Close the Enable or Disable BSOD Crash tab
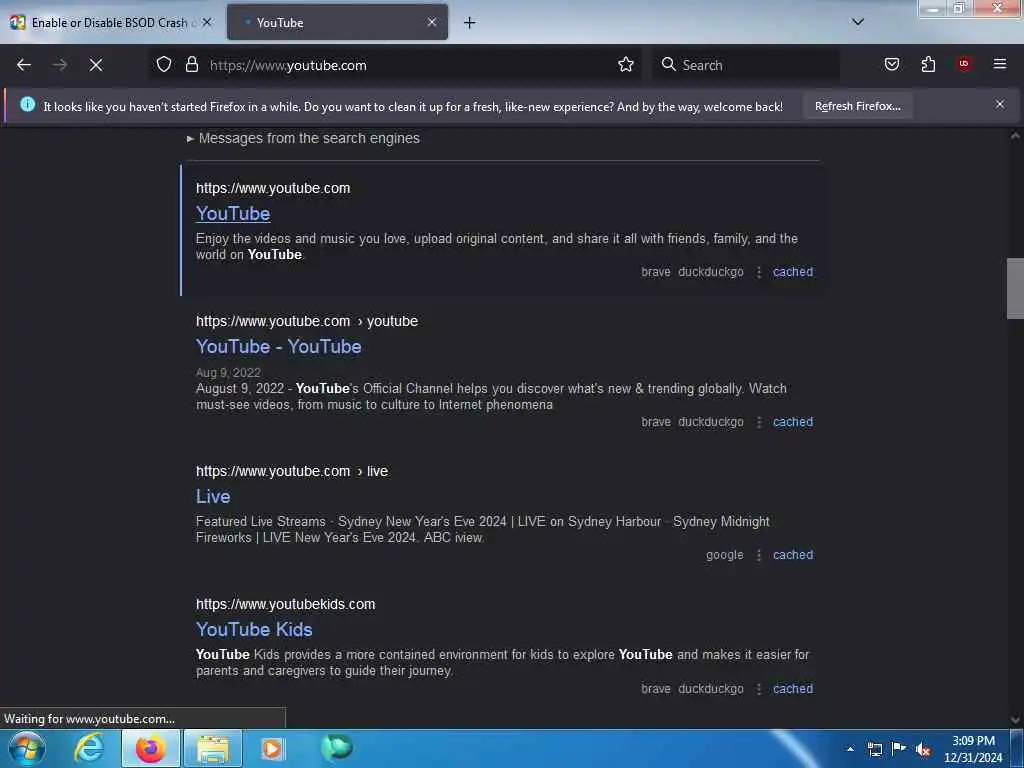The width and height of the screenshot is (1024, 768). click(x=207, y=22)
